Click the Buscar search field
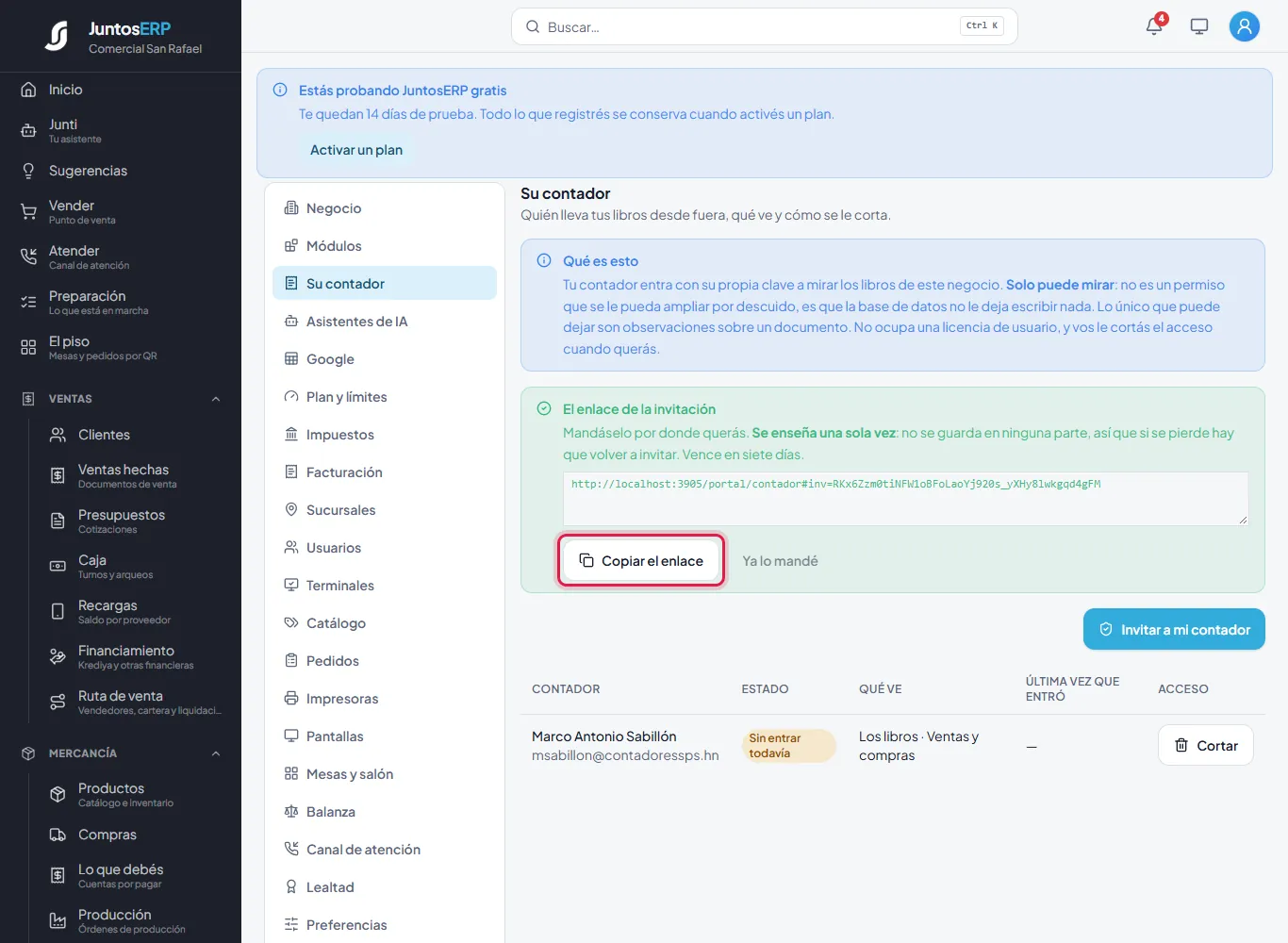1288x943 pixels. coord(765,26)
